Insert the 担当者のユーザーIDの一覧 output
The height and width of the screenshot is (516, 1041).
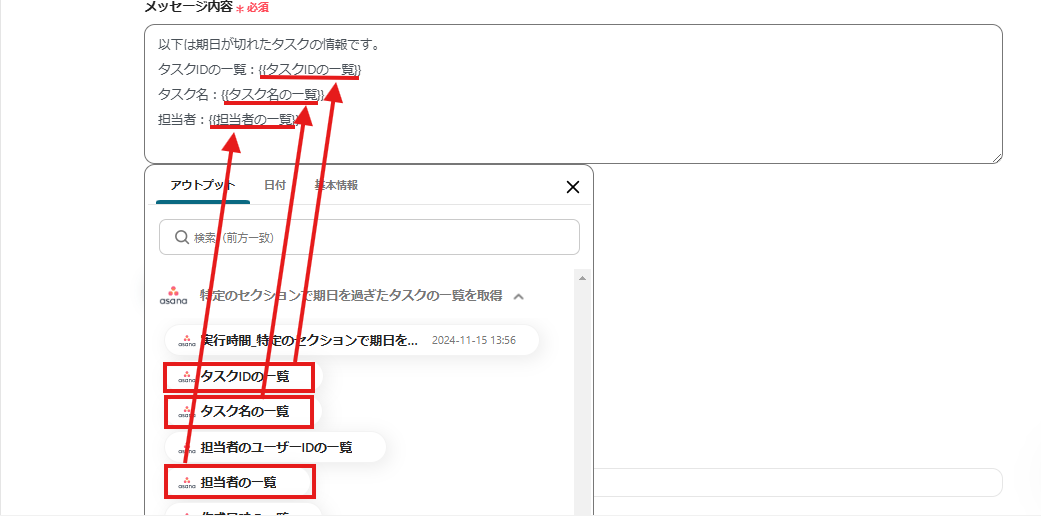coord(275,447)
